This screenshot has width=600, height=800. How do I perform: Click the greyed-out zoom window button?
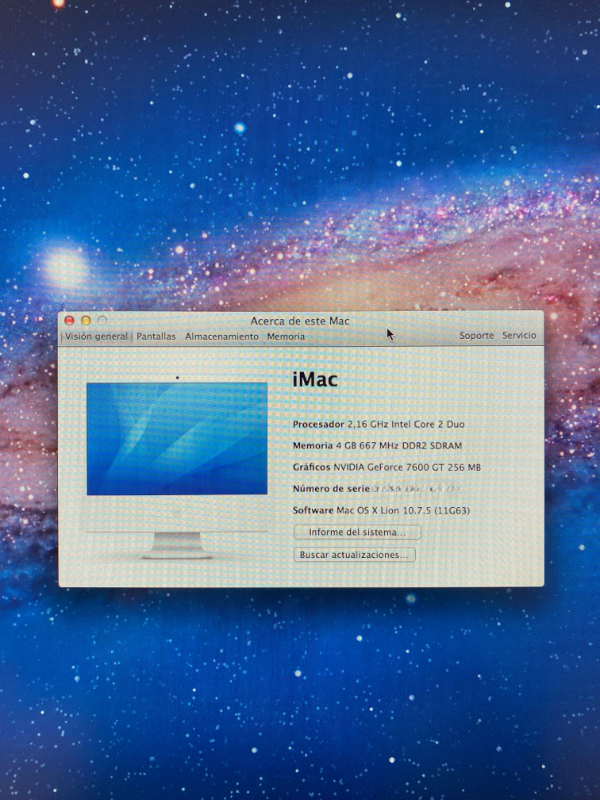pos(102,320)
